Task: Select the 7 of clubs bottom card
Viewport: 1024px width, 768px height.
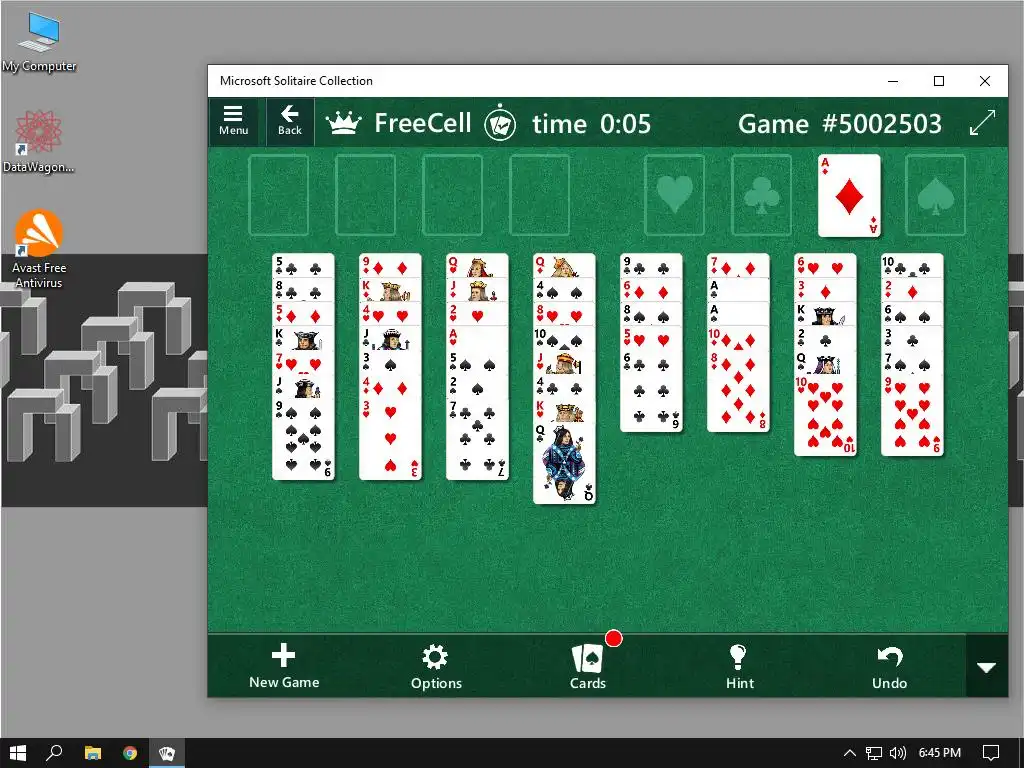Action: click(x=477, y=438)
